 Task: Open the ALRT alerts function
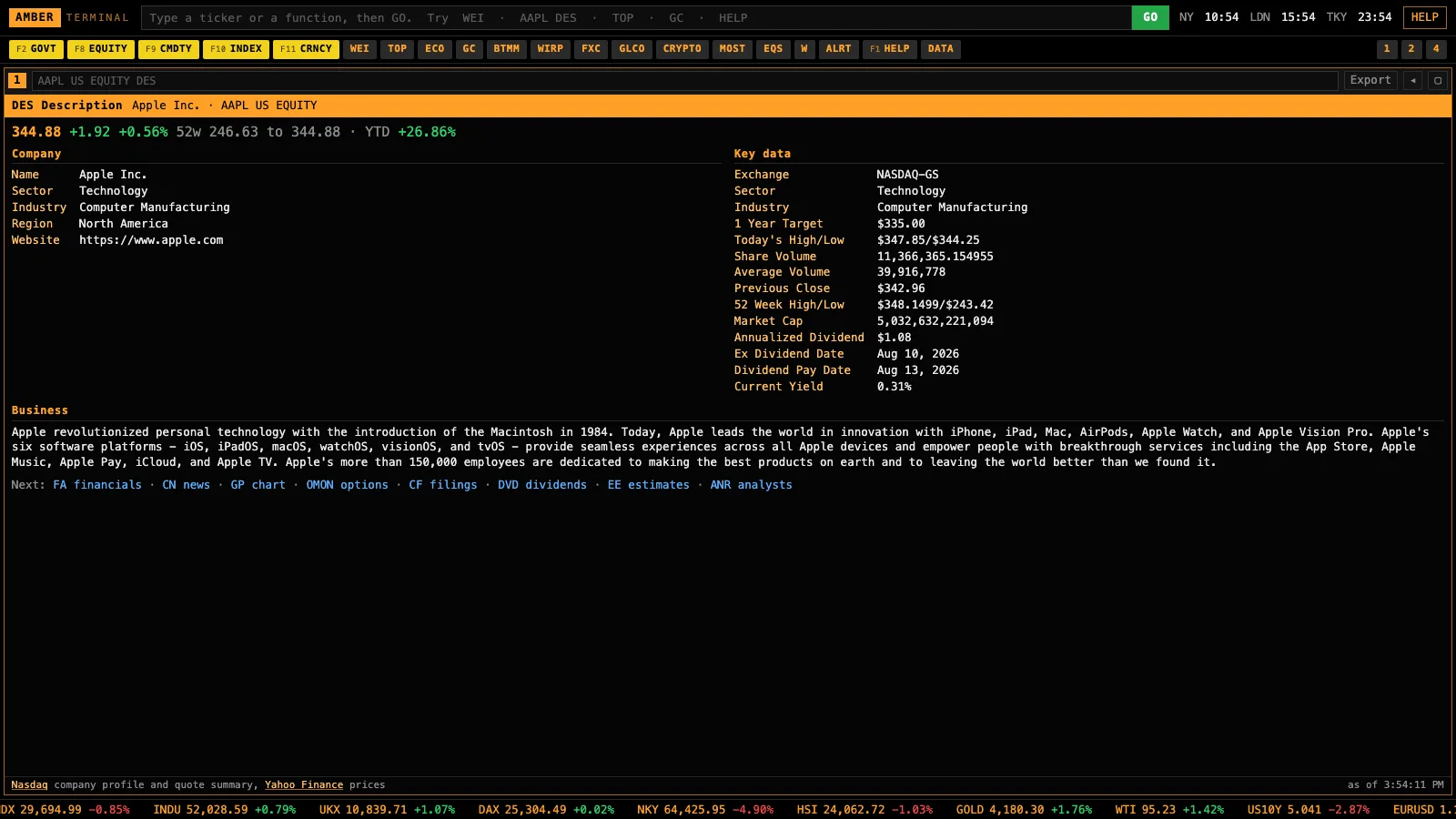(x=839, y=49)
